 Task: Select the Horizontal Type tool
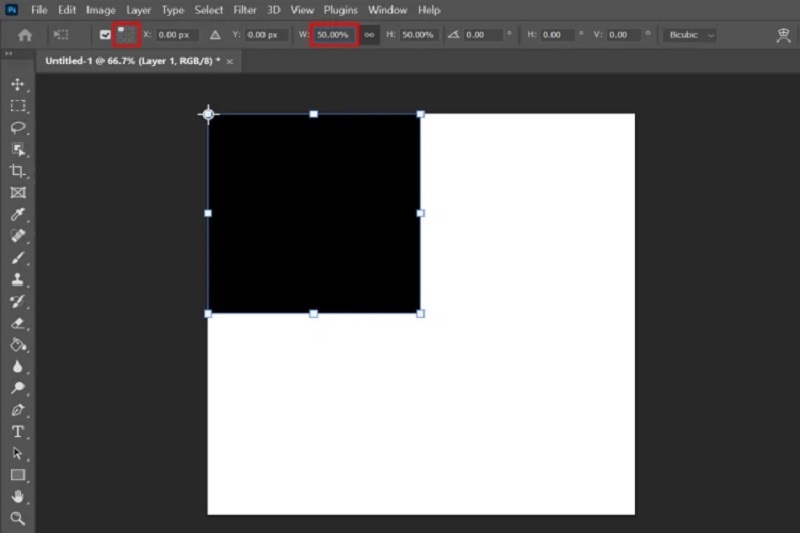click(17, 432)
